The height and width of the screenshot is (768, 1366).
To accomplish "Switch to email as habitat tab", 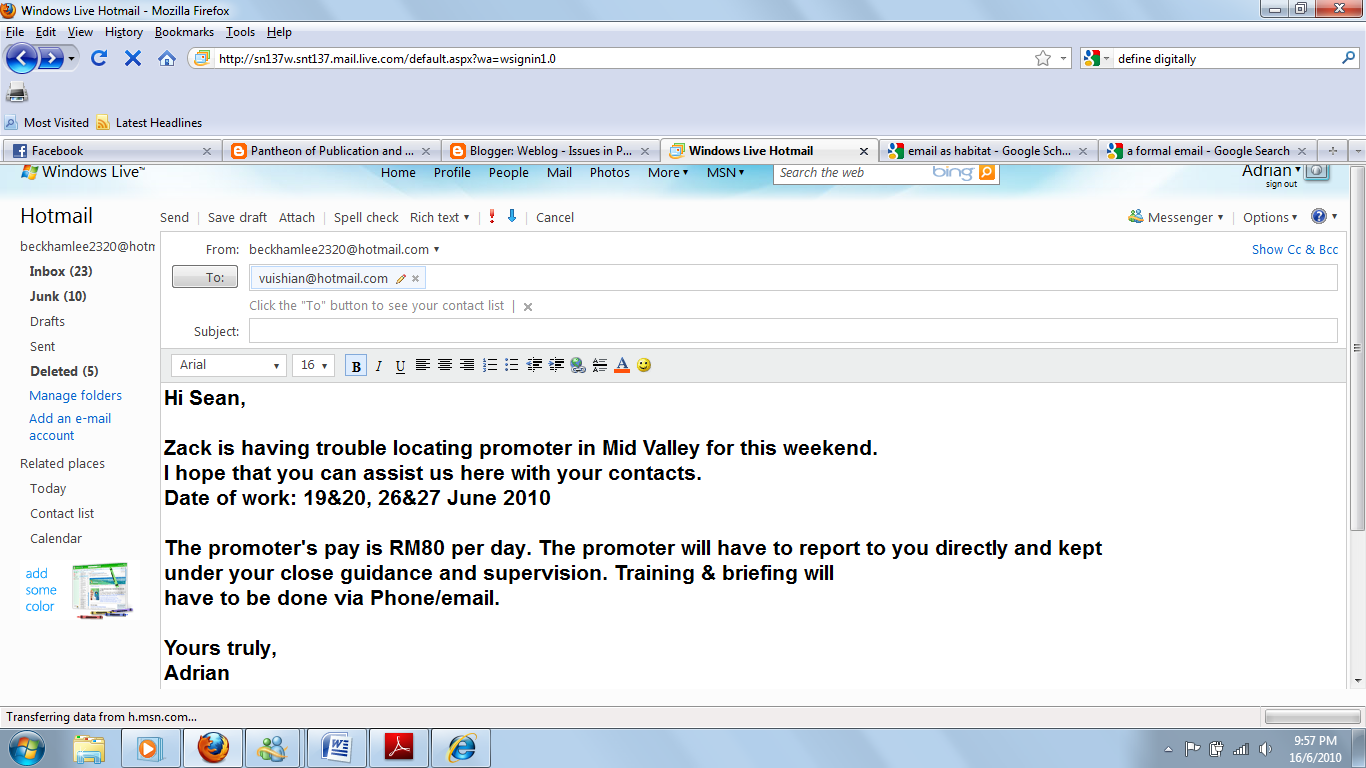I will (988, 151).
